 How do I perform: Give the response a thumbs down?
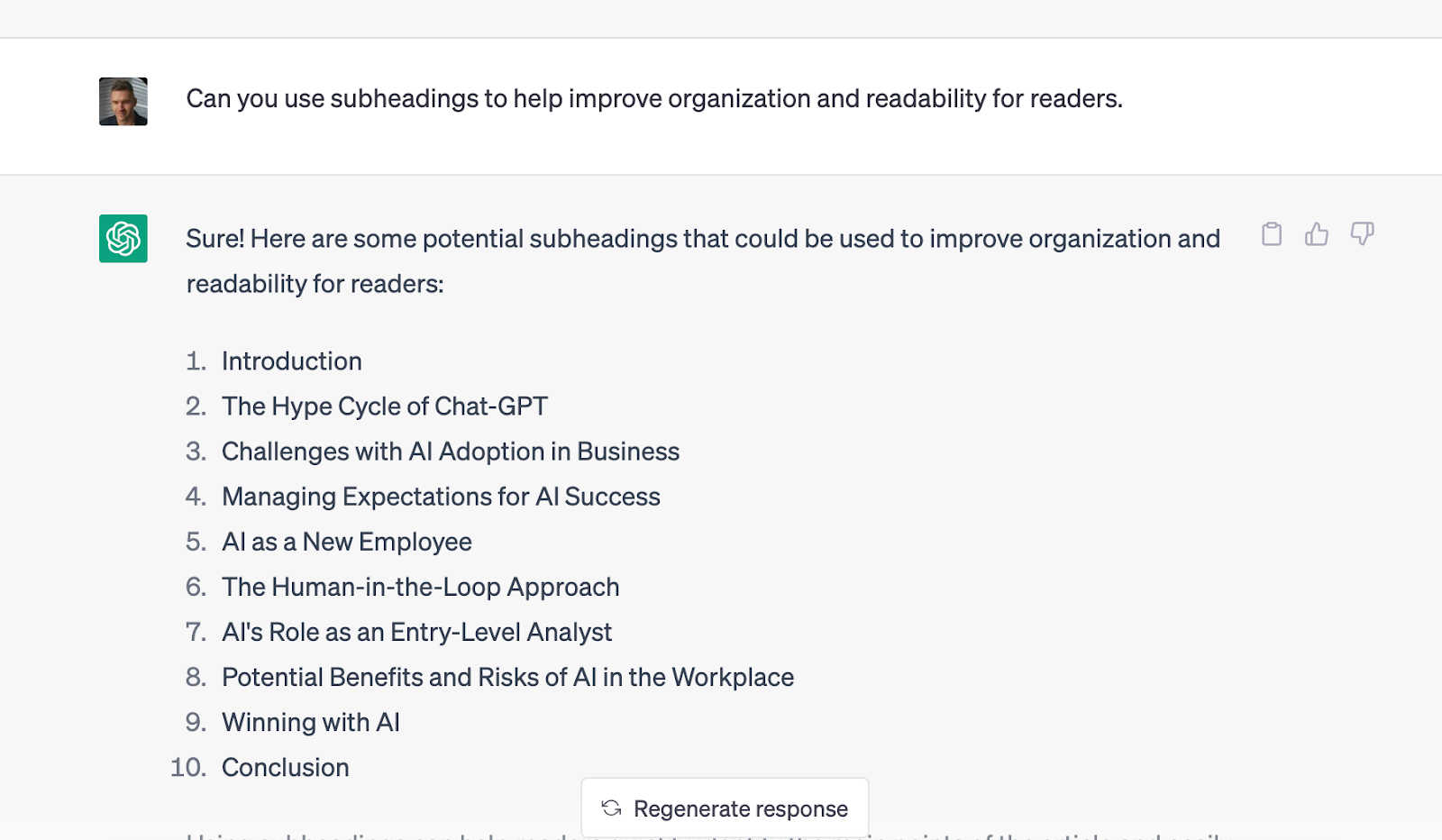(x=1362, y=234)
